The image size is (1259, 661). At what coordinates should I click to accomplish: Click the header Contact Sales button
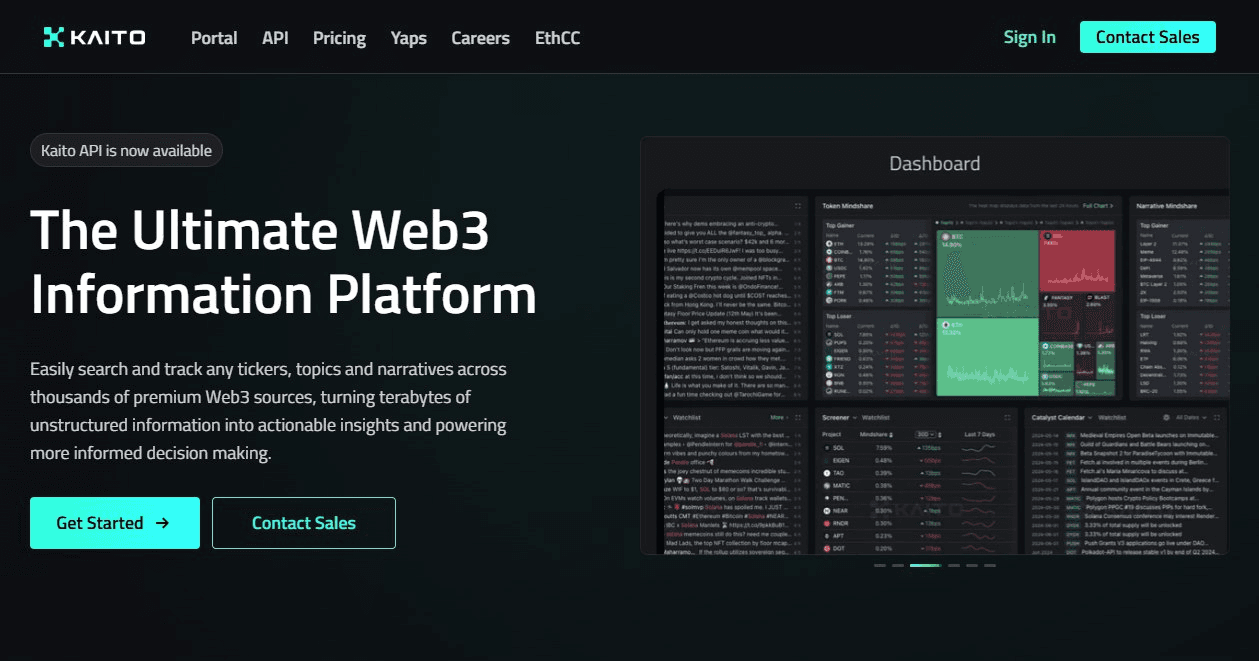[1147, 37]
